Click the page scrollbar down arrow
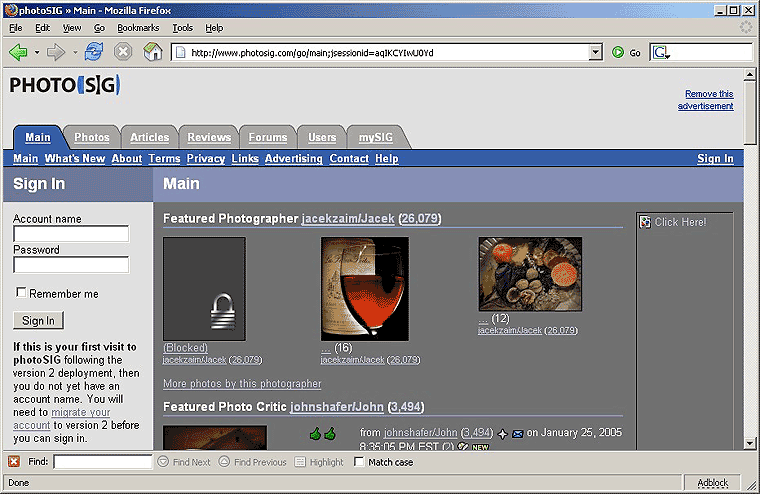This screenshot has height=494, width=760. click(749, 443)
